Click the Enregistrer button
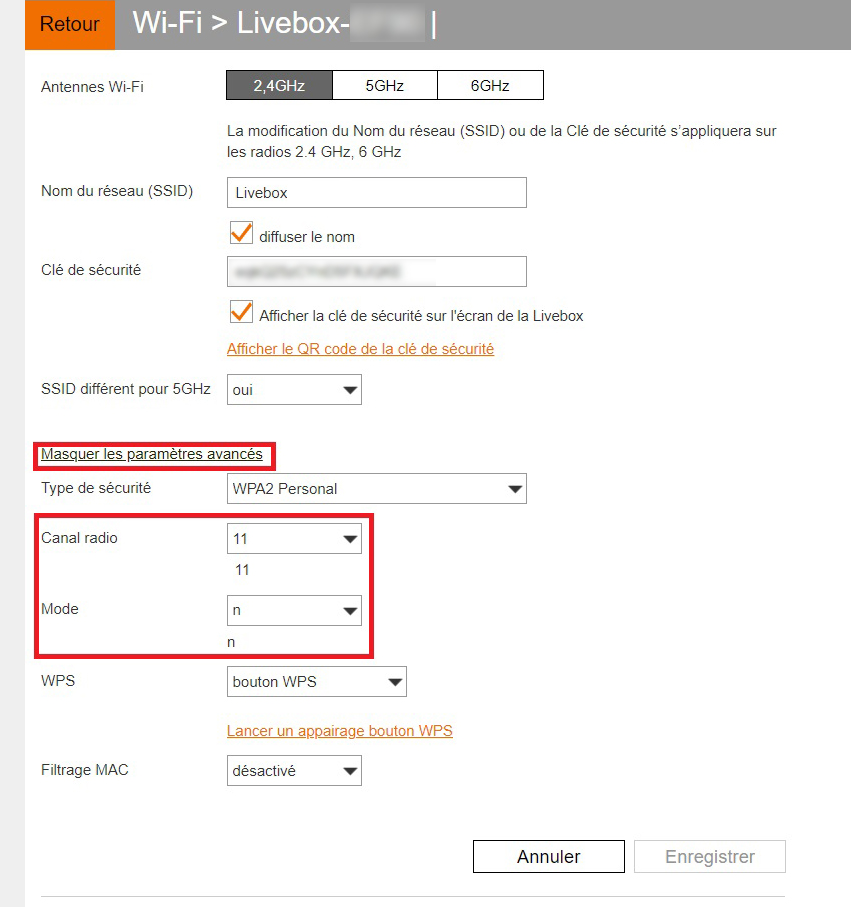The image size is (851, 907). point(709,856)
